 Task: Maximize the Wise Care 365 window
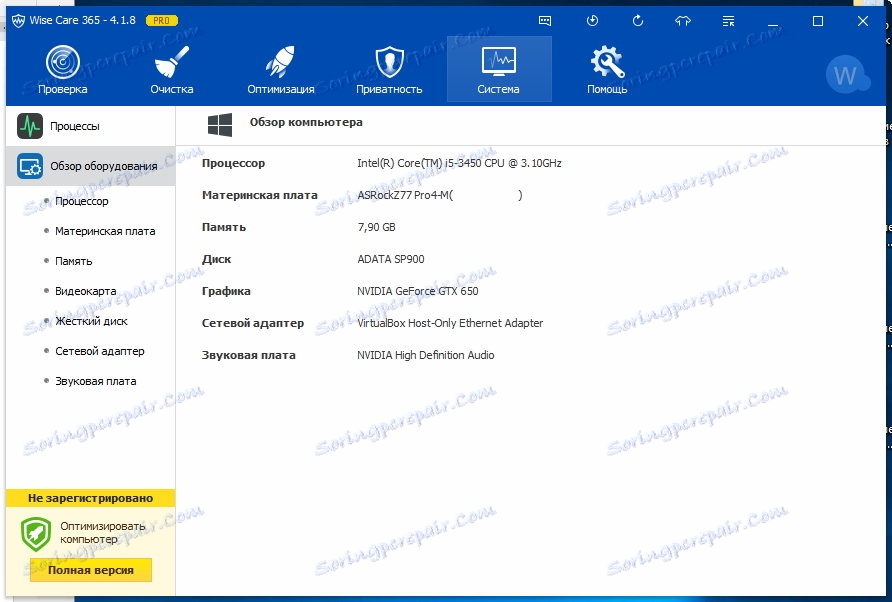click(817, 21)
